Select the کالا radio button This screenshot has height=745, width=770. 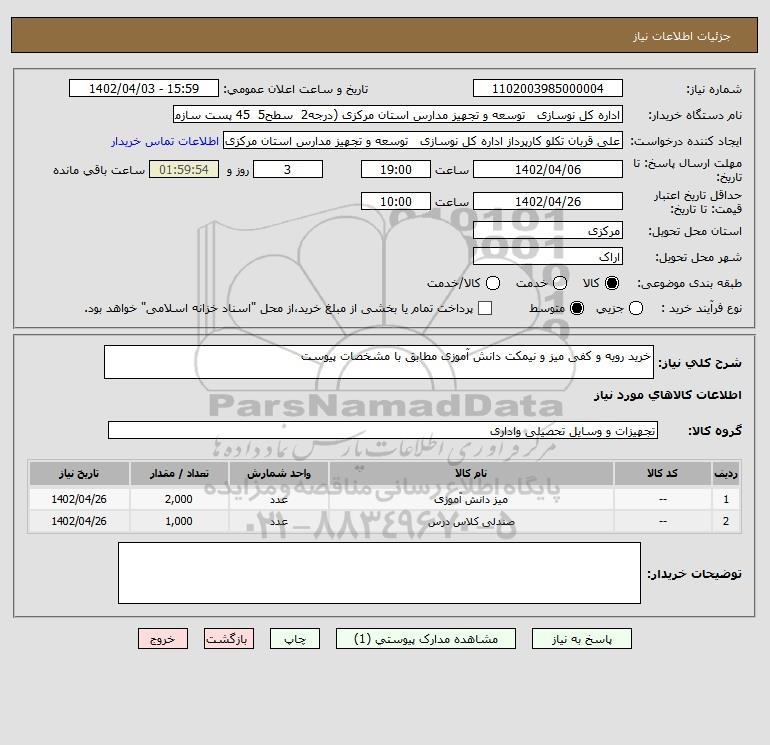612,283
